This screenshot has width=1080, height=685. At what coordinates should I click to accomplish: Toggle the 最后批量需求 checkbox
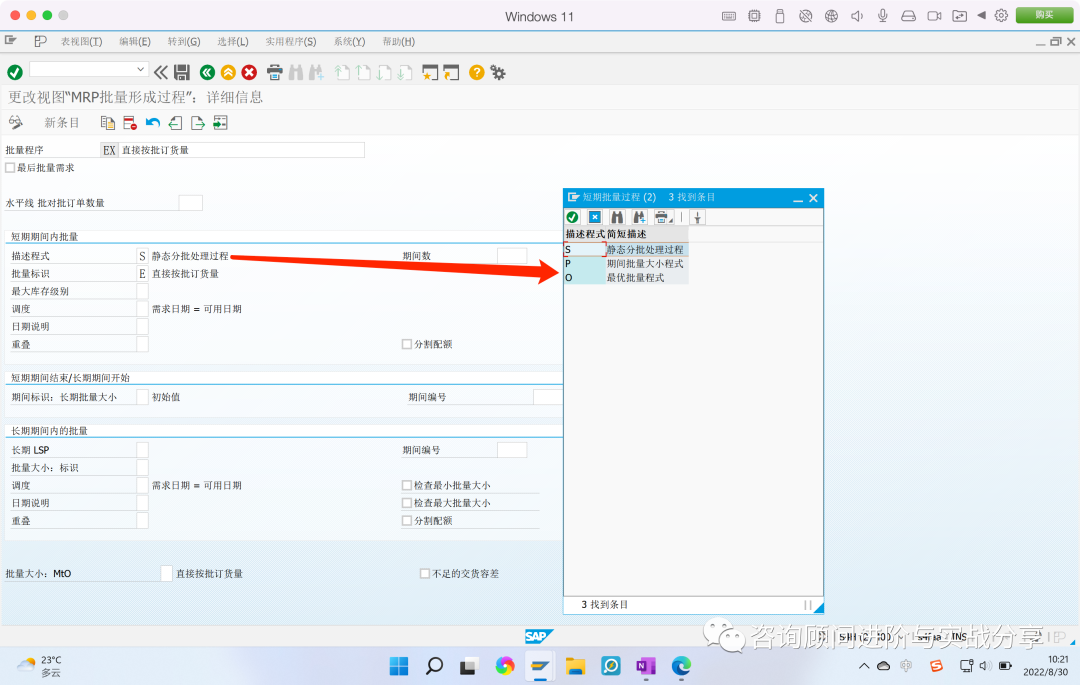tap(10, 167)
